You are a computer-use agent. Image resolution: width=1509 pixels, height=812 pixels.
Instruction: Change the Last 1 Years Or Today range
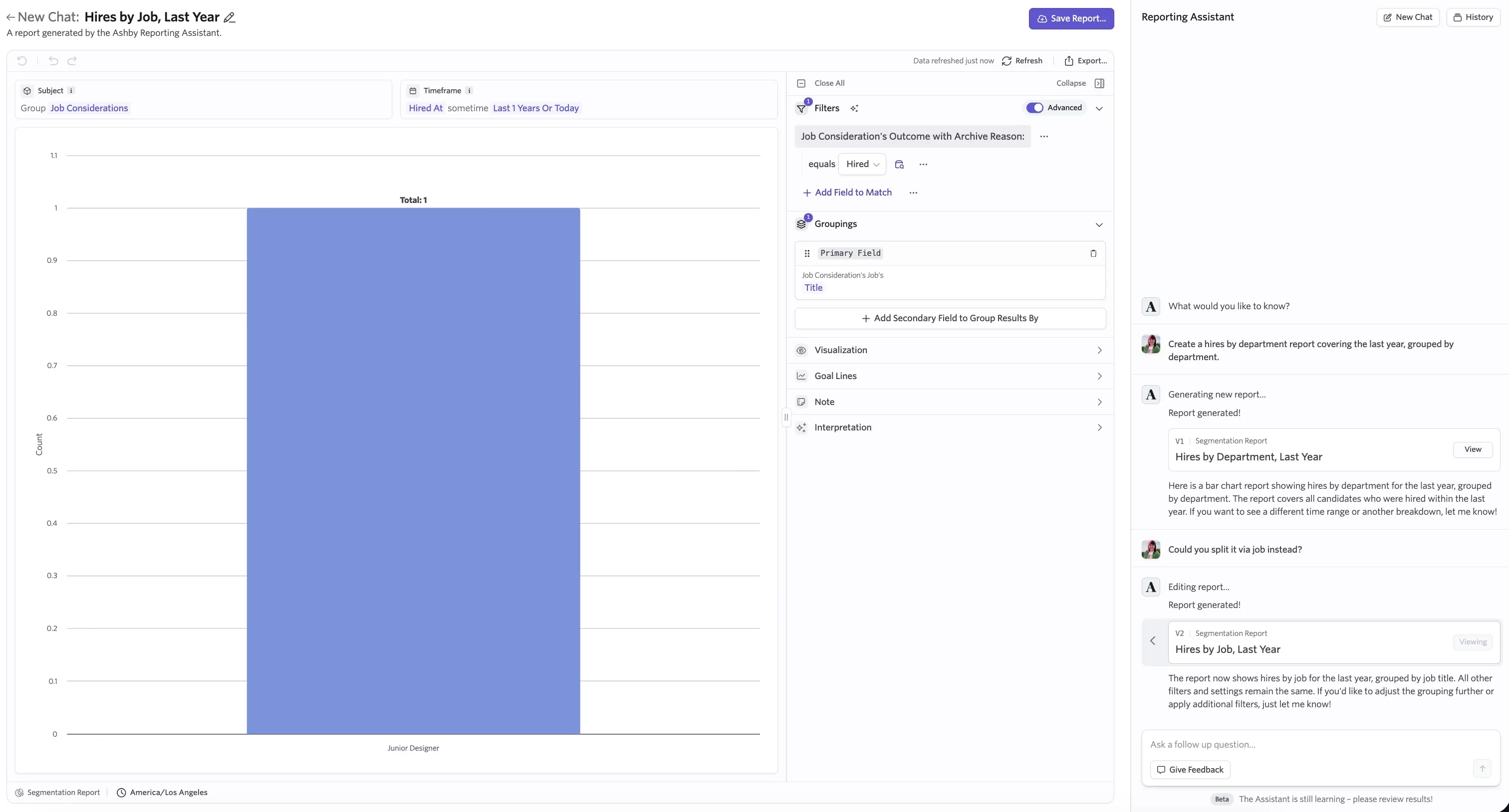click(535, 108)
